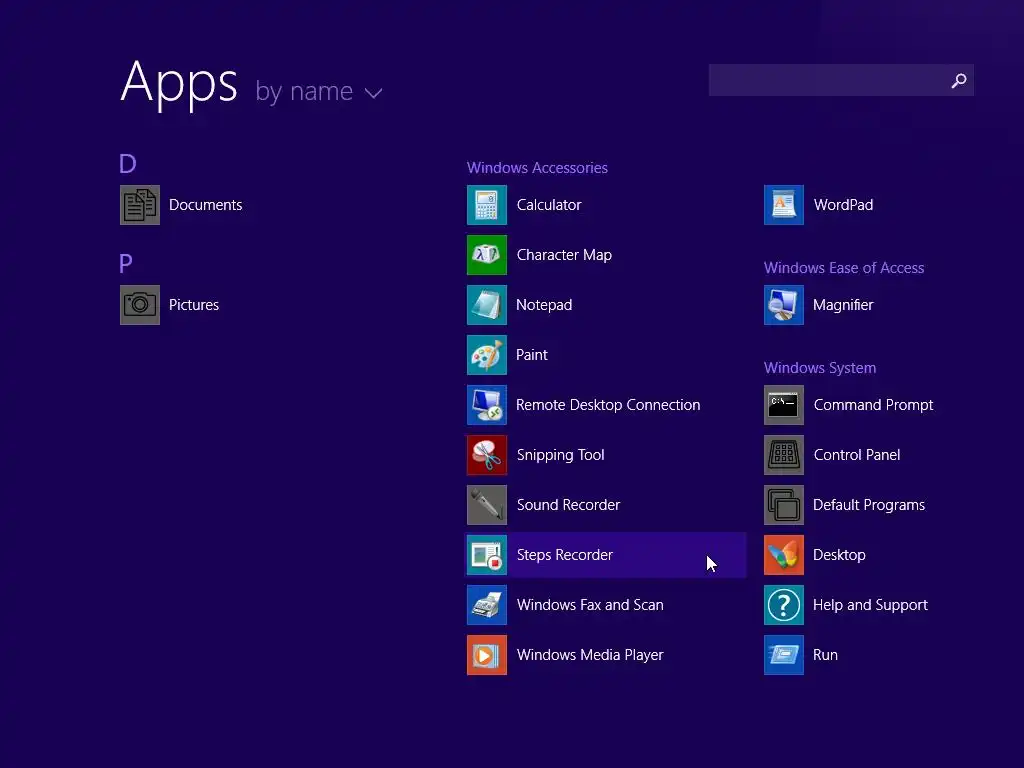Image resolution: width=1024 pixels, height=768 pixels.
Task: Jump to the letter P group heading
Action: pyautogui.click(x=126, y=264)
